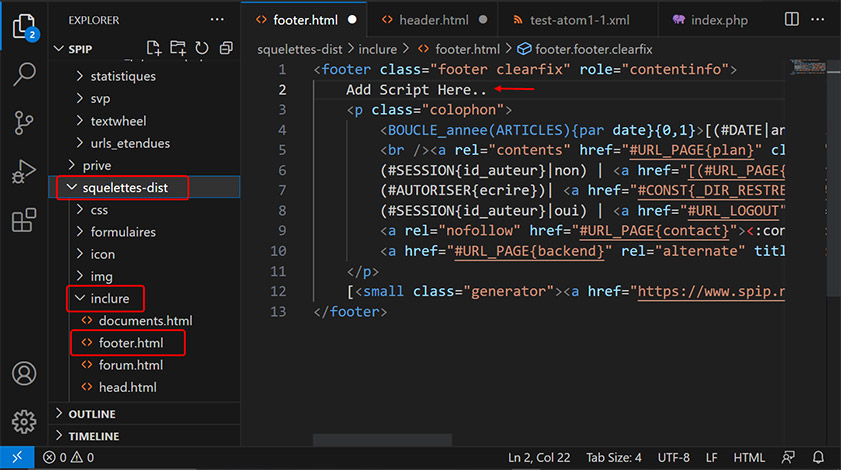
Task: Open the Source Control view icon
Action: [24, 123]
